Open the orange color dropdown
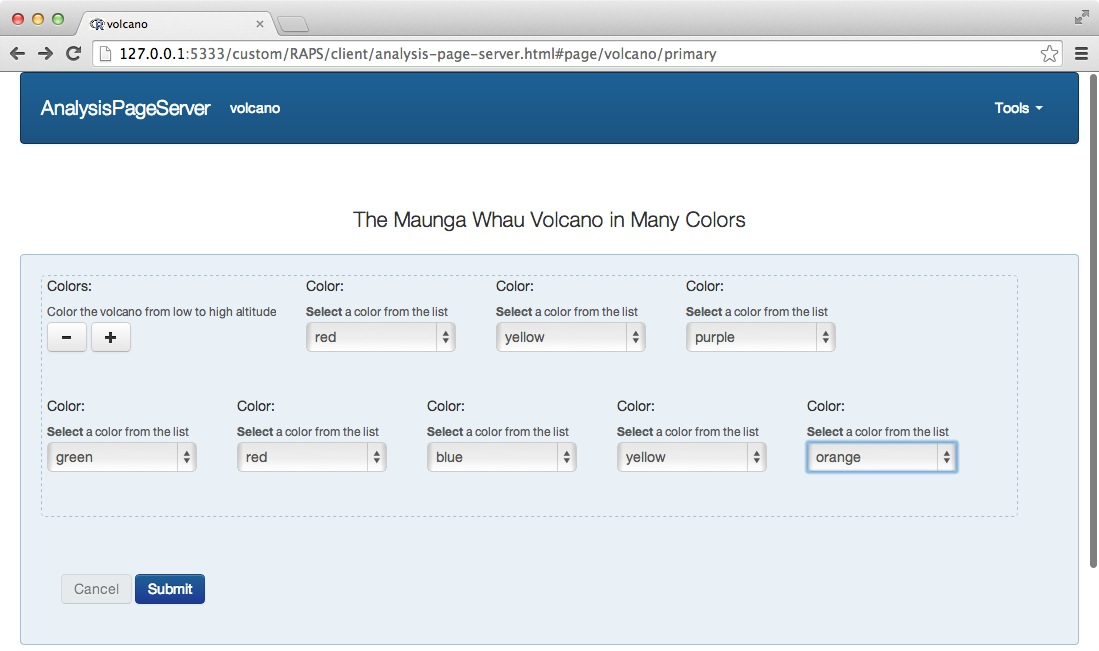 coord(882,458)
